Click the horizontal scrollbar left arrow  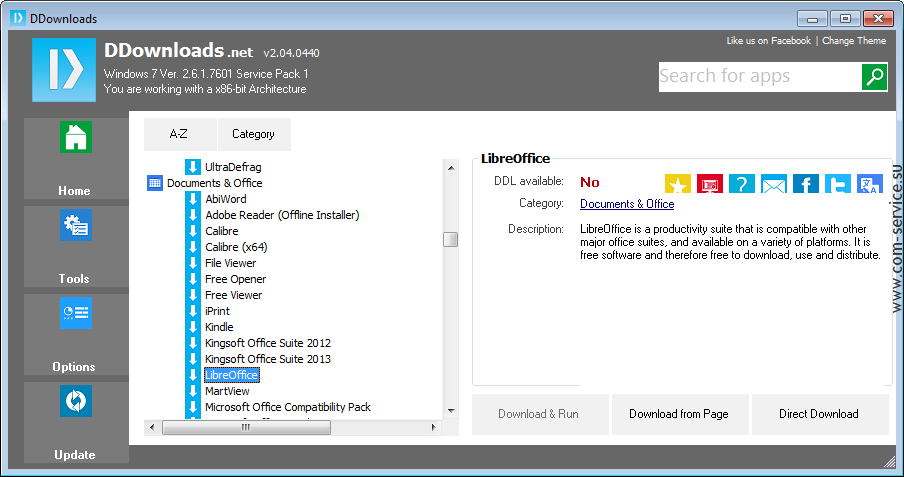click(152, 427)
